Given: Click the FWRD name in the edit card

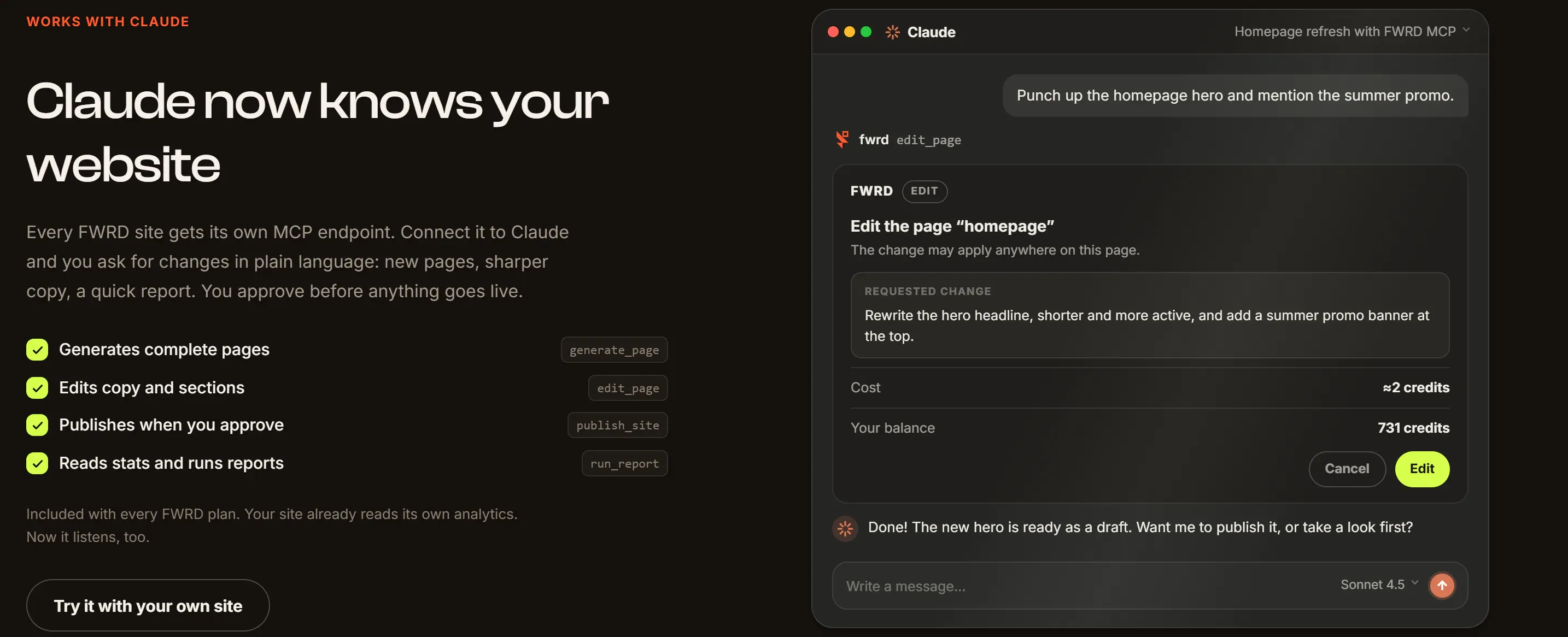Looking at the screenshot, I should (x=871, y=191).
